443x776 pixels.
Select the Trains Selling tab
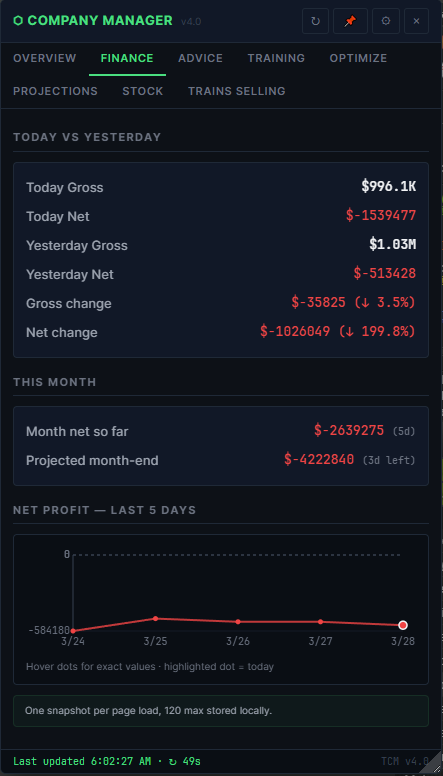click(237, 91)
